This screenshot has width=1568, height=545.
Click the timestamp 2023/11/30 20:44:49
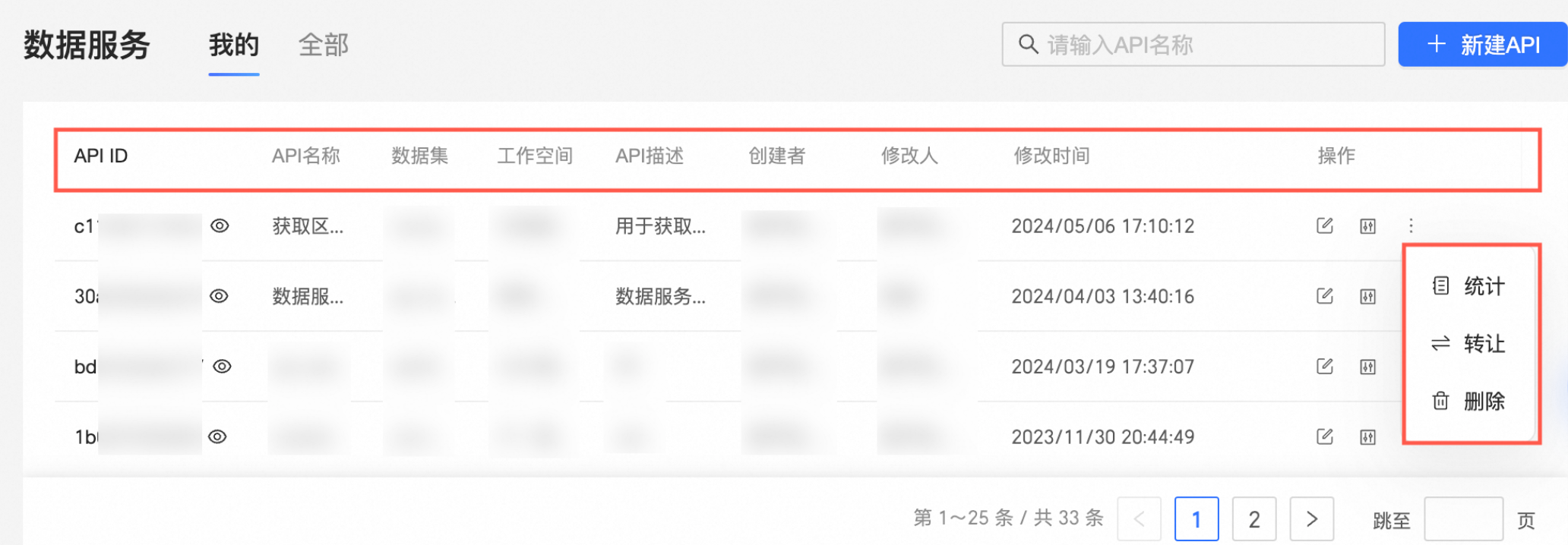click(x=1102, y=436)
